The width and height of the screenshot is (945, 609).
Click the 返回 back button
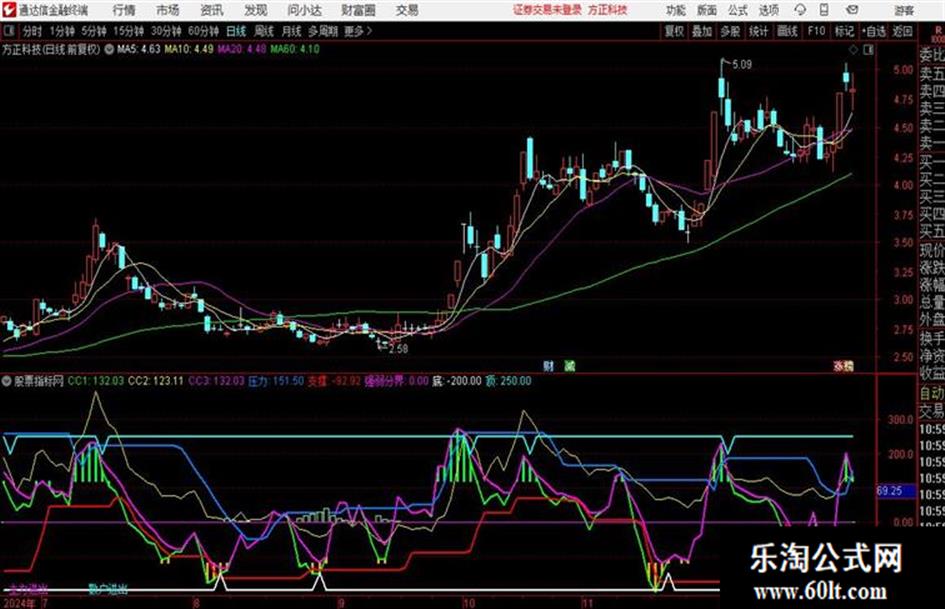point(902,31)
